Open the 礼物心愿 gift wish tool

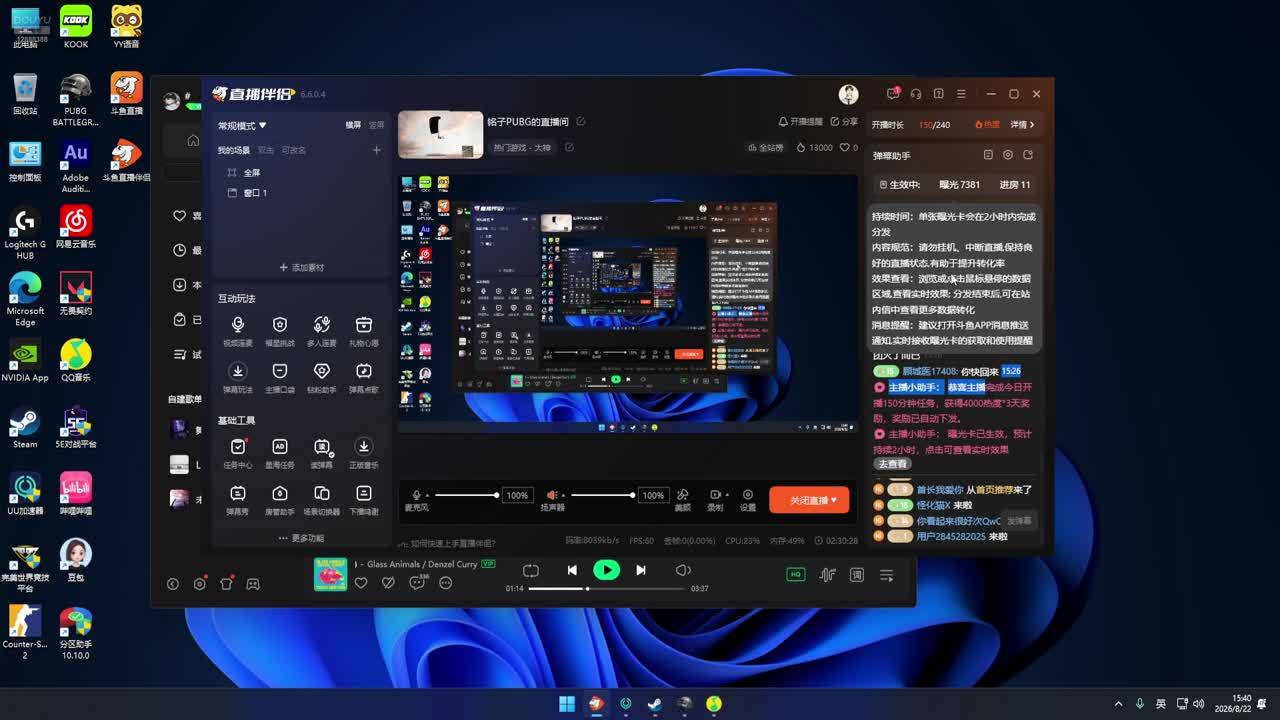click(364, 331)
